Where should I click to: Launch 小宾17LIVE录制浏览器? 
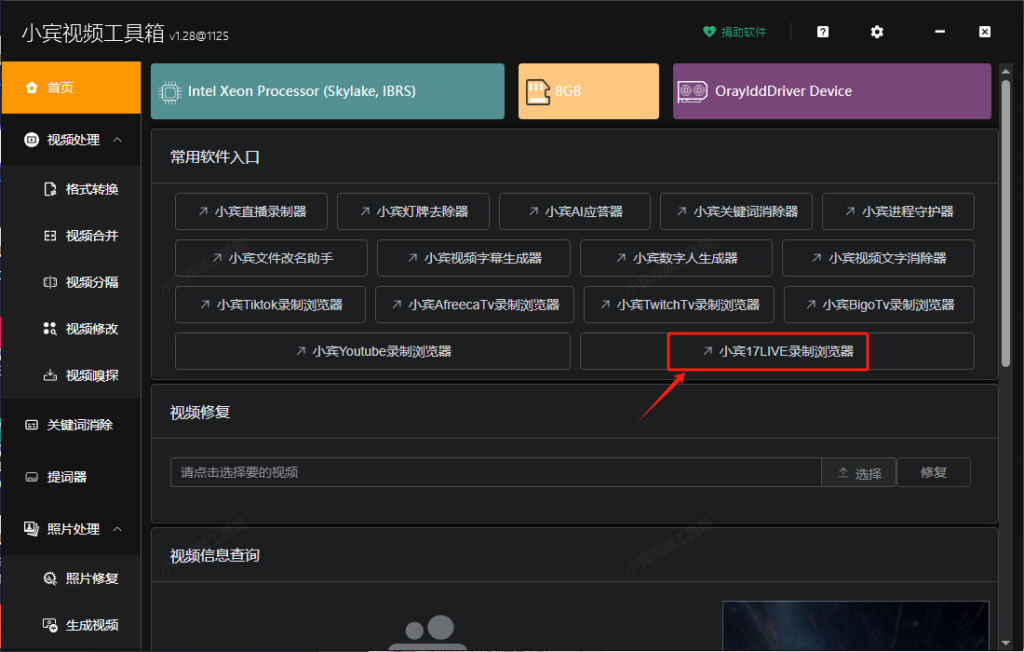[x=767, y=351]
